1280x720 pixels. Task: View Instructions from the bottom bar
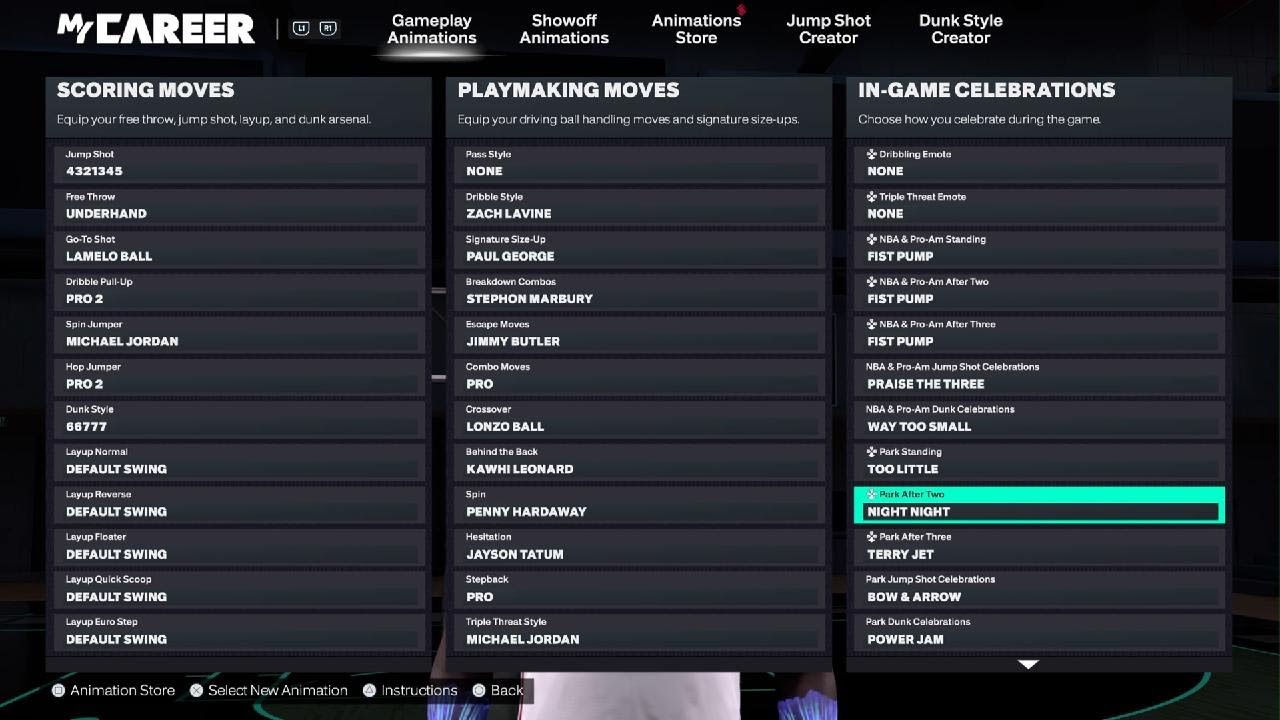click(x=410, y=690)
